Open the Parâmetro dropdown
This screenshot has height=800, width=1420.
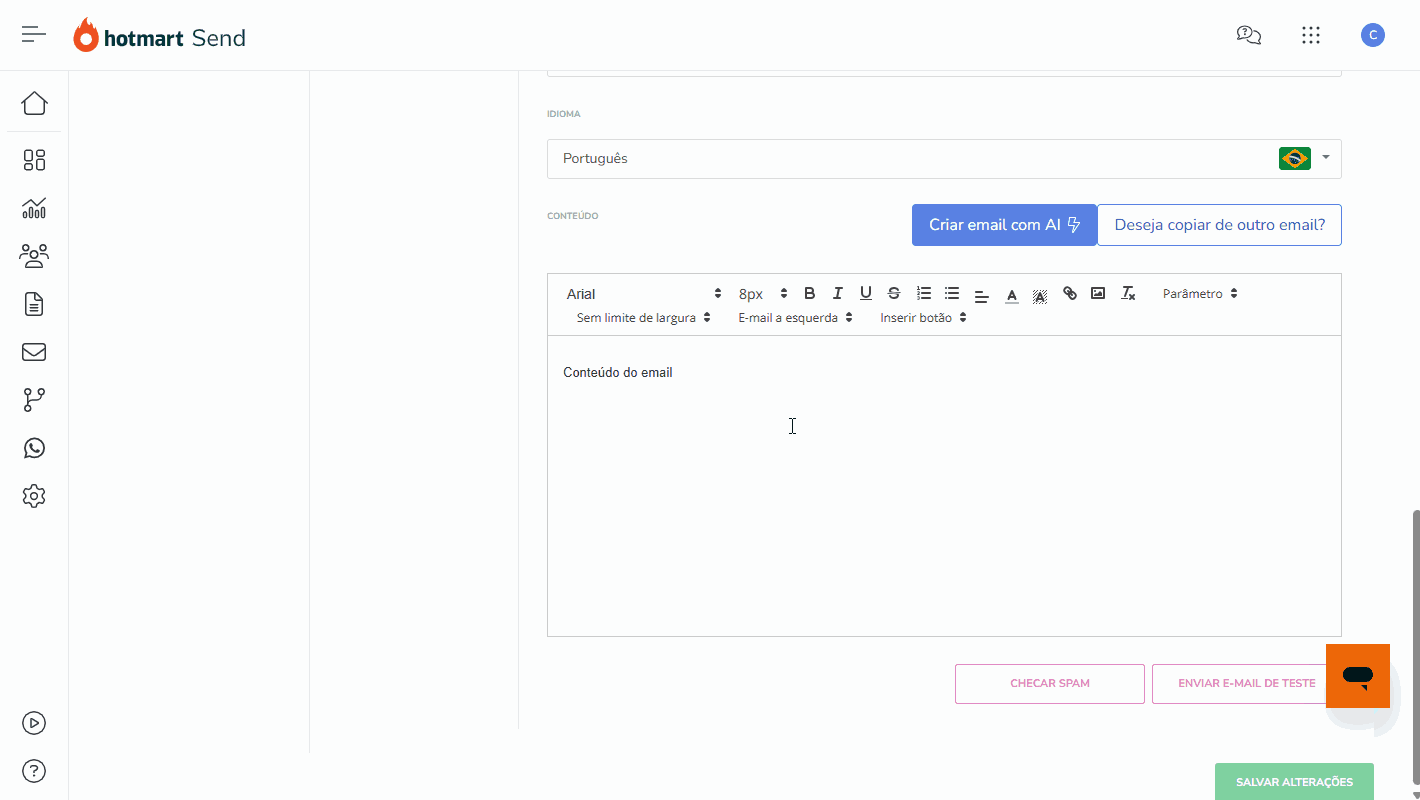pyautogui.click(x=1200, y=294)
